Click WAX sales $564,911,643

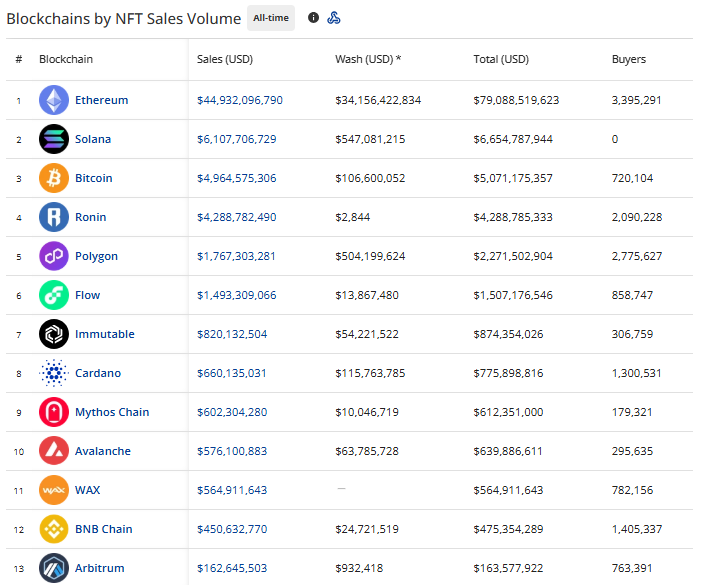coord(232,490)
